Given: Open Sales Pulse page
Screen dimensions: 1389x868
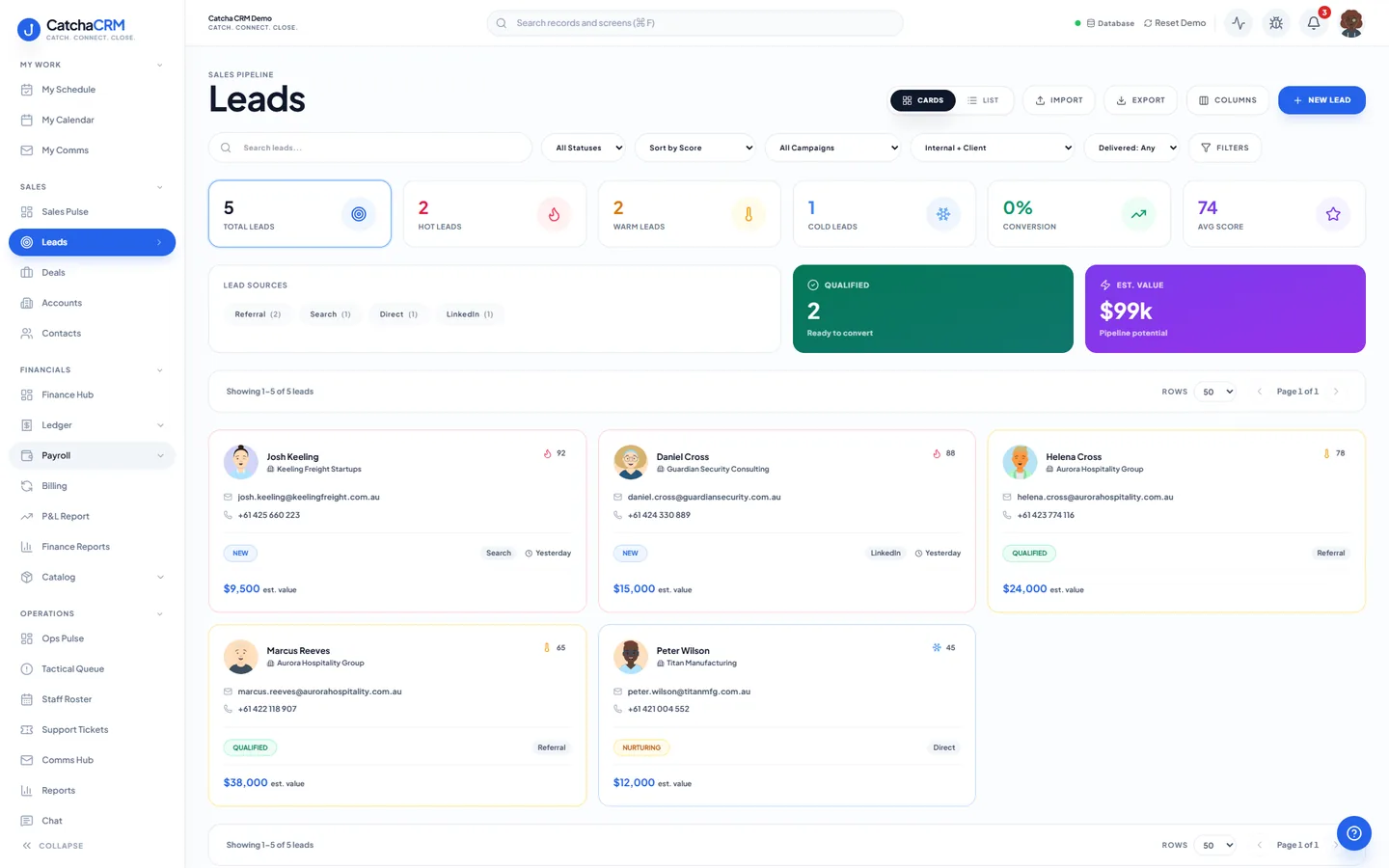Looking at the screenshot, I should [x=92, y=211].
